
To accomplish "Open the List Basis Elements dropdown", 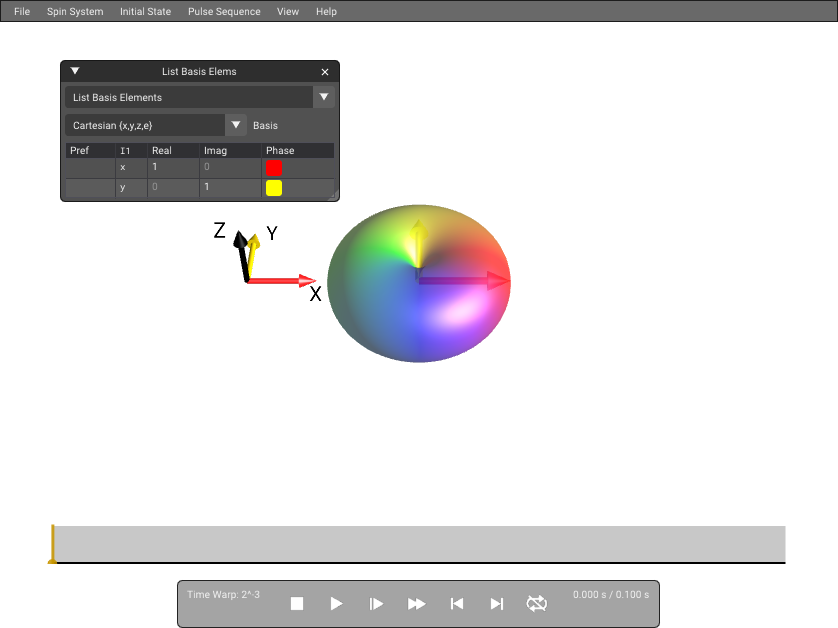I will (323, 97).
